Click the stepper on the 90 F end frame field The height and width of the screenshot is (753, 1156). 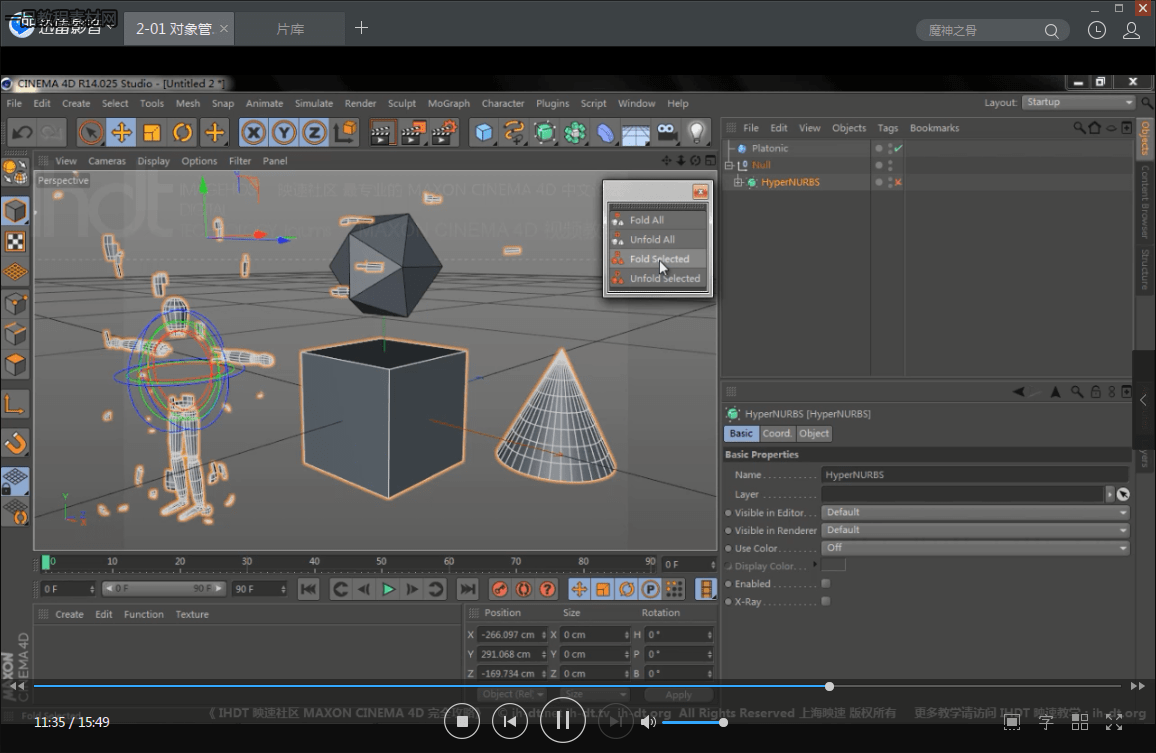tap(282, 589)
